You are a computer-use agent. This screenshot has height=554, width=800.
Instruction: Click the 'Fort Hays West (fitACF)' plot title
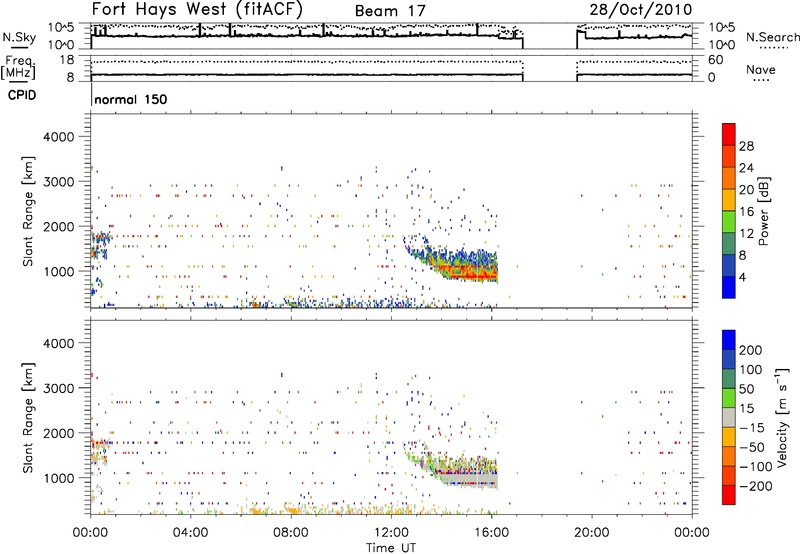[x=197, y=10]
